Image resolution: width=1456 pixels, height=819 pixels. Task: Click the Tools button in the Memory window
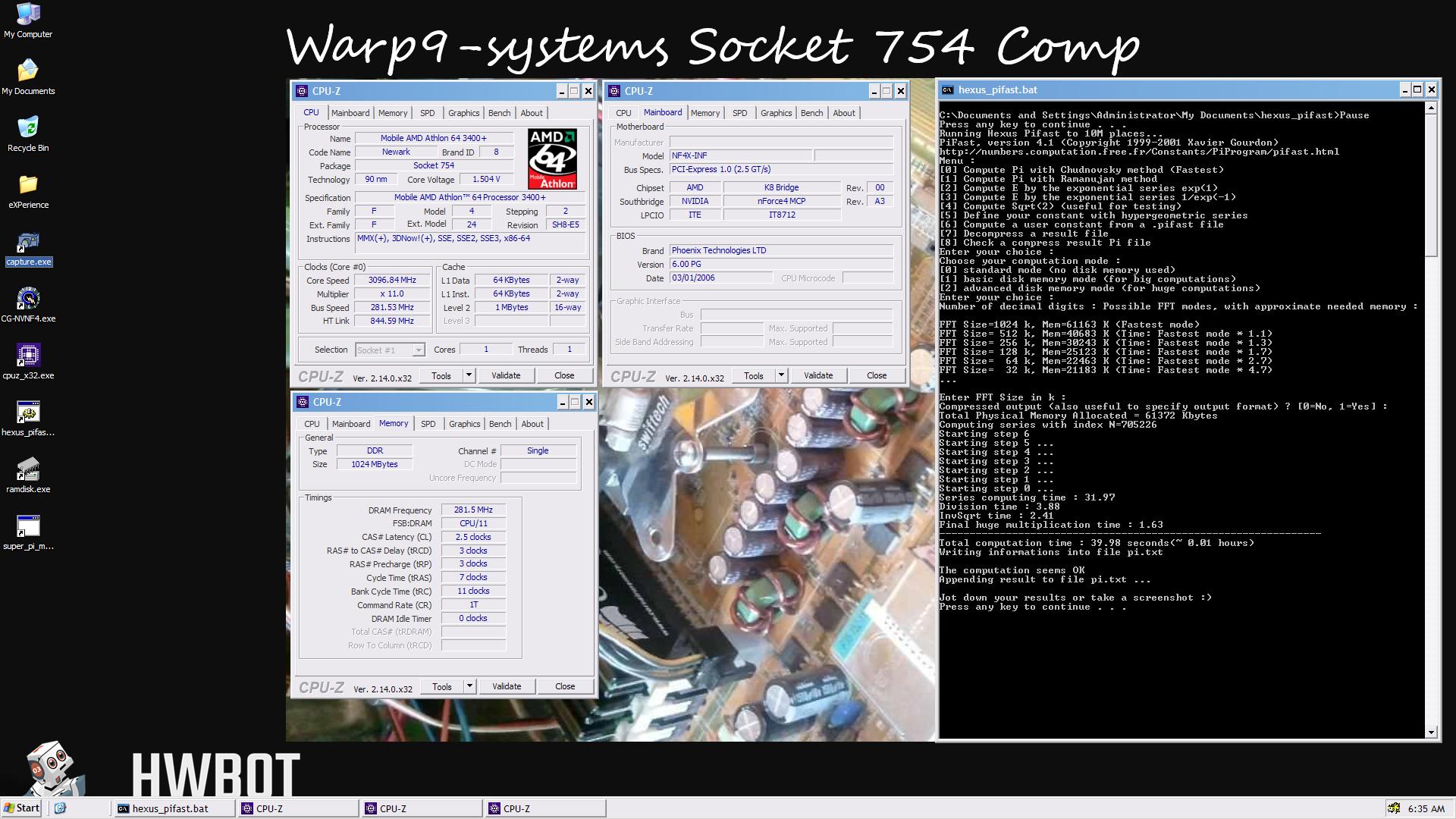[442, 686]
